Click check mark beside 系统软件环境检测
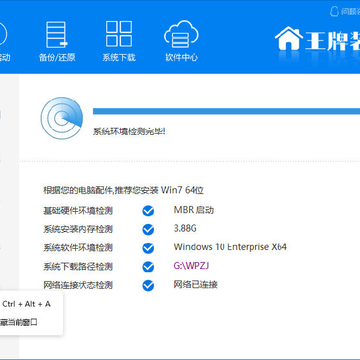Image resolution: width=360 pixels, height=360 pixels. click(148, 248)
